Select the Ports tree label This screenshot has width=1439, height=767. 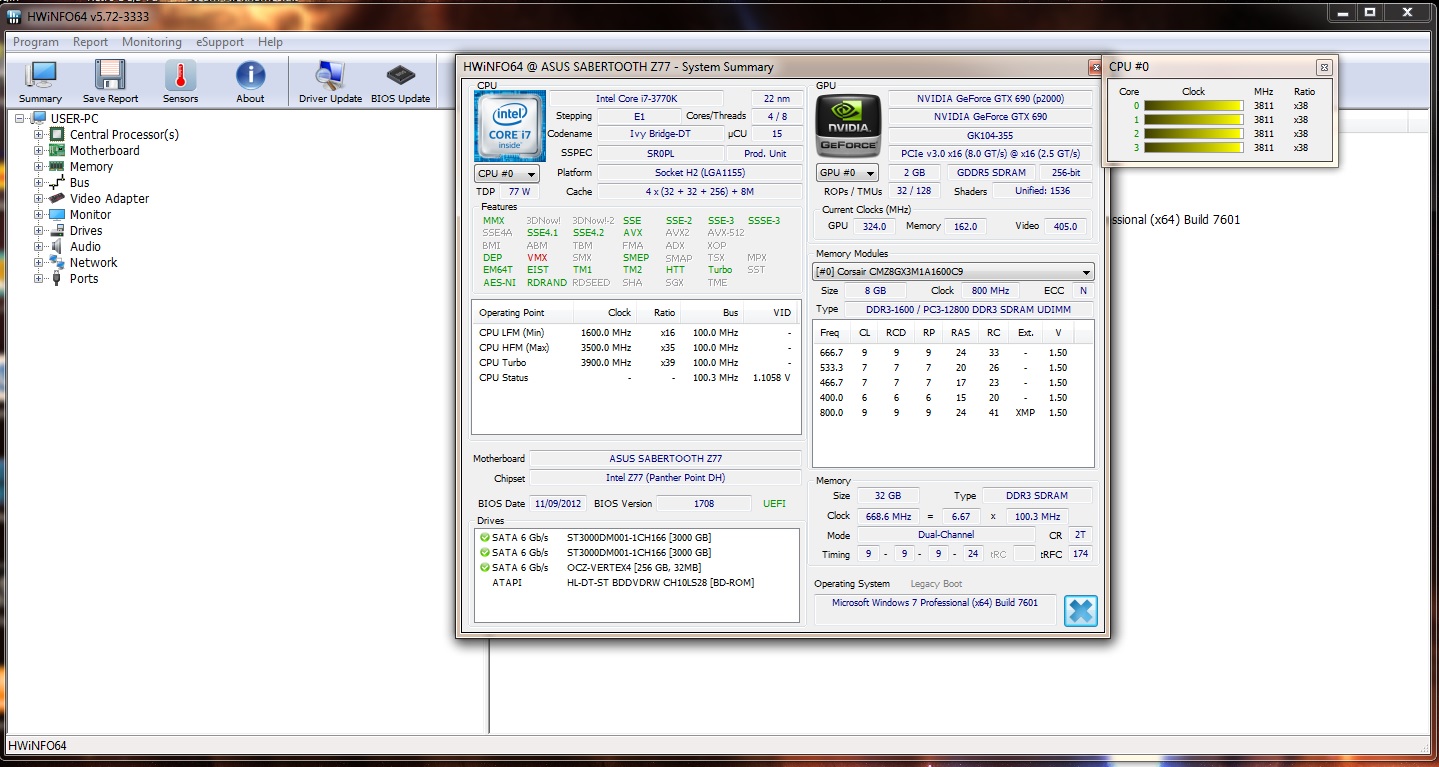pos(84,278)
